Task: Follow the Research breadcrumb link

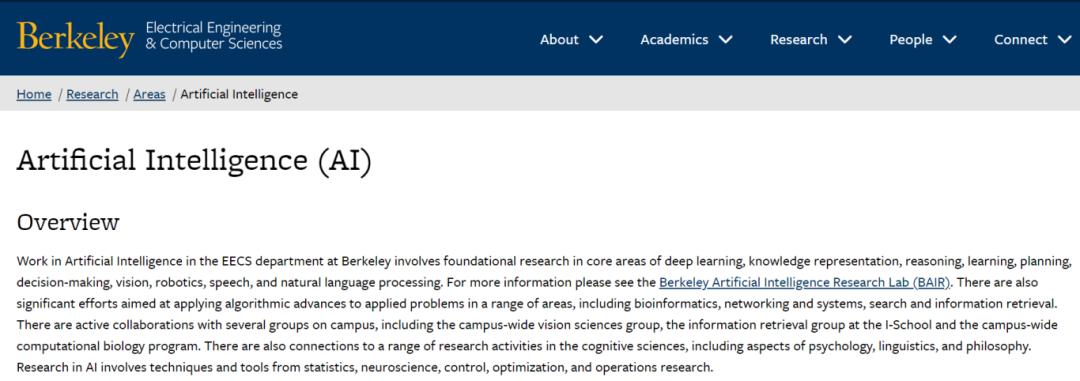Action: point(92,94)
